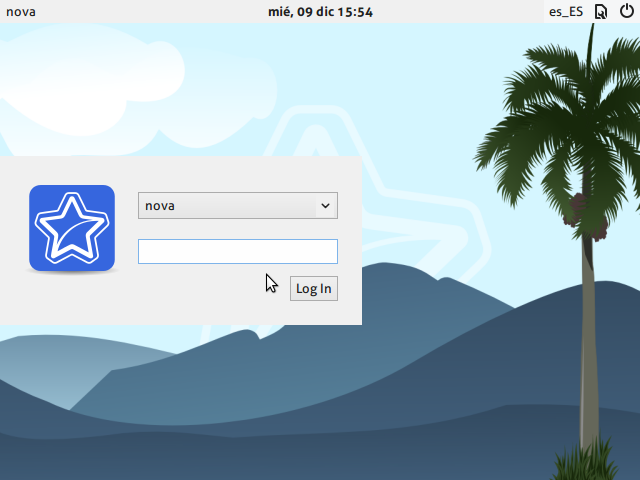Click the empty top bar area left of clock
The image size is (640, 480).
click(150, 12)
